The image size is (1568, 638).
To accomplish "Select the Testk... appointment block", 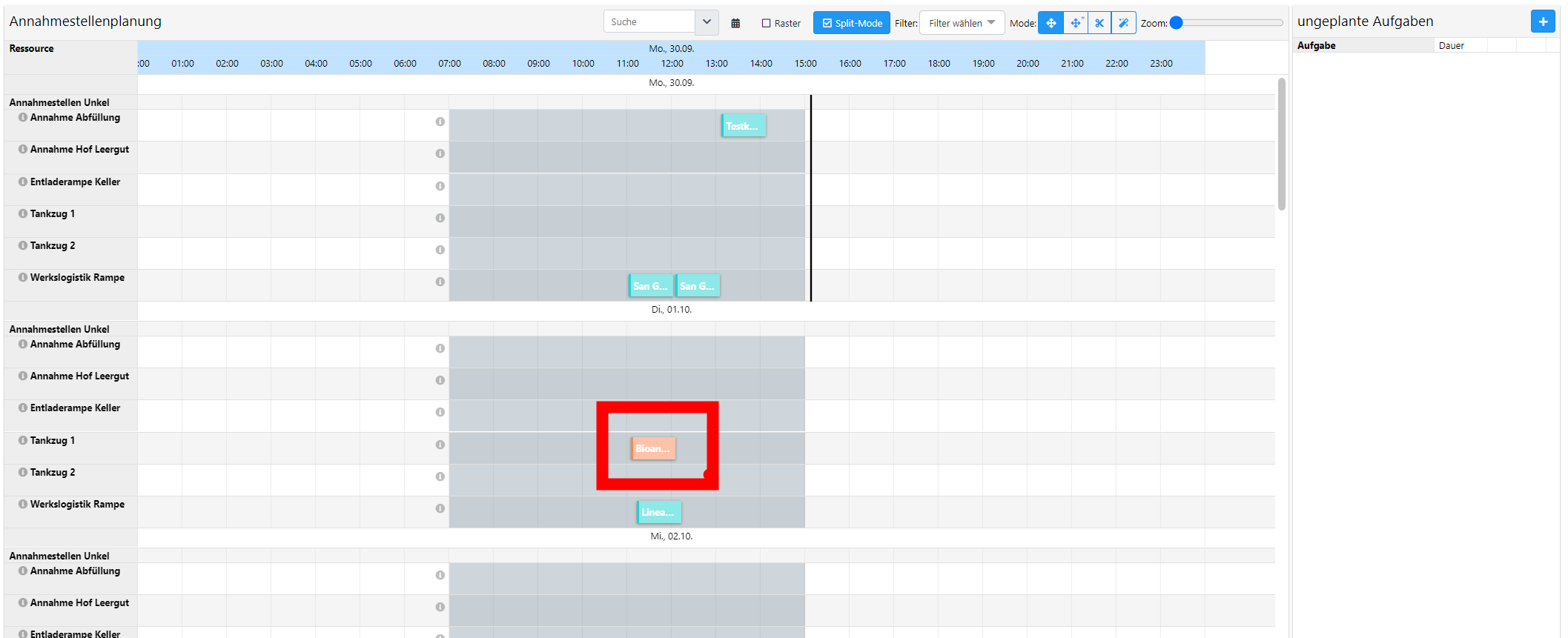I will coord(744,126).
